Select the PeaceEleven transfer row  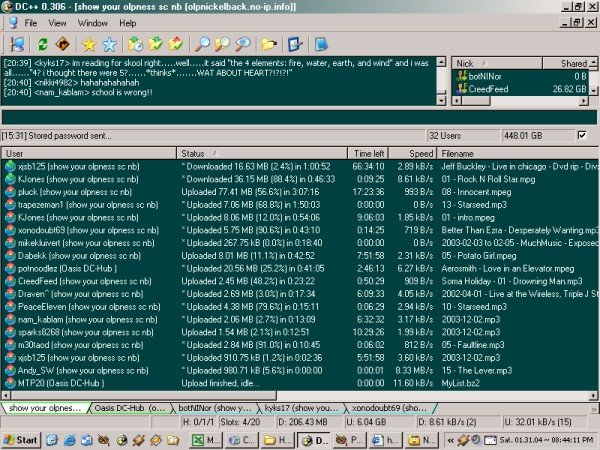click(299, 307)
